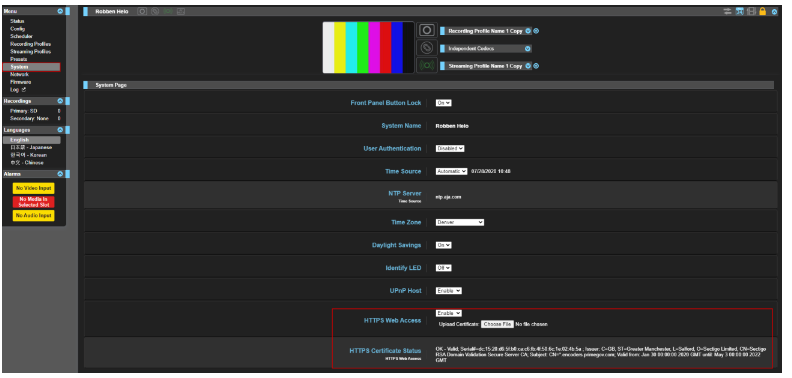792x378 pixels.
Task: Open settings gear for Recording Profile Name 1 Copy
Action: click(536, 31)
